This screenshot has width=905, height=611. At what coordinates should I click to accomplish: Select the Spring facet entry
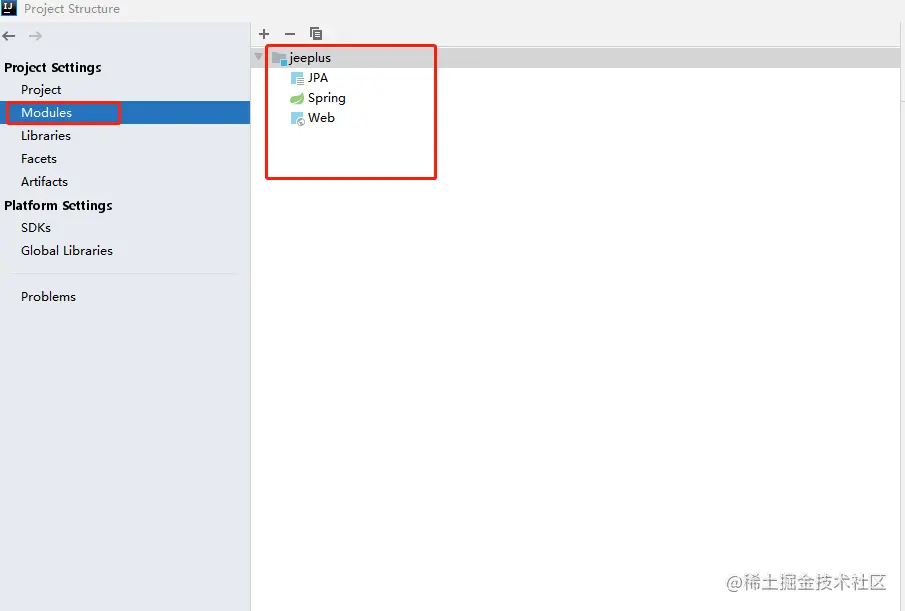(x=327, y=98)
